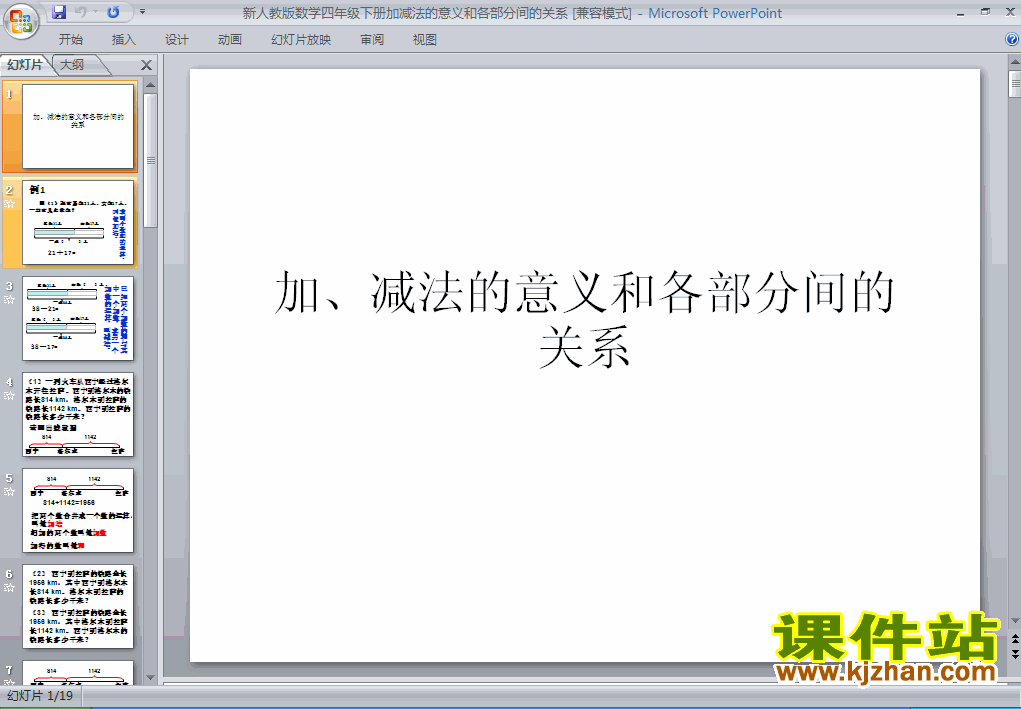
Task: Open the 动画 ribbon tab
Action: (x=230, y=40)
